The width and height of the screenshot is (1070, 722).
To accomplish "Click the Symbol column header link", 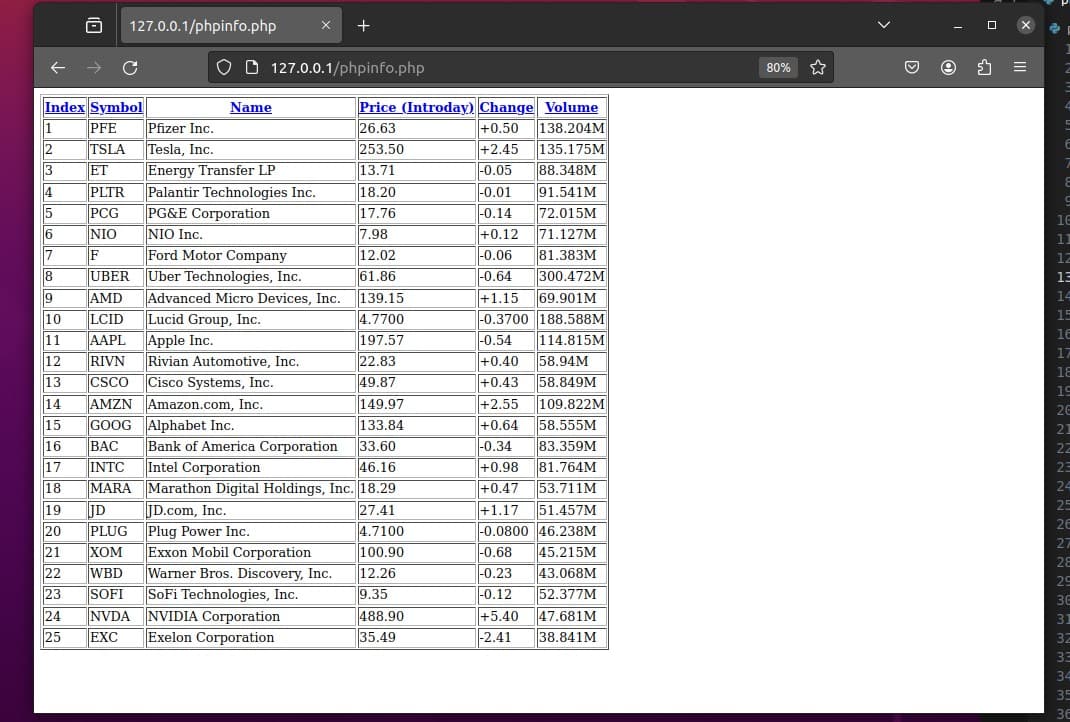I will click(116, 107).
